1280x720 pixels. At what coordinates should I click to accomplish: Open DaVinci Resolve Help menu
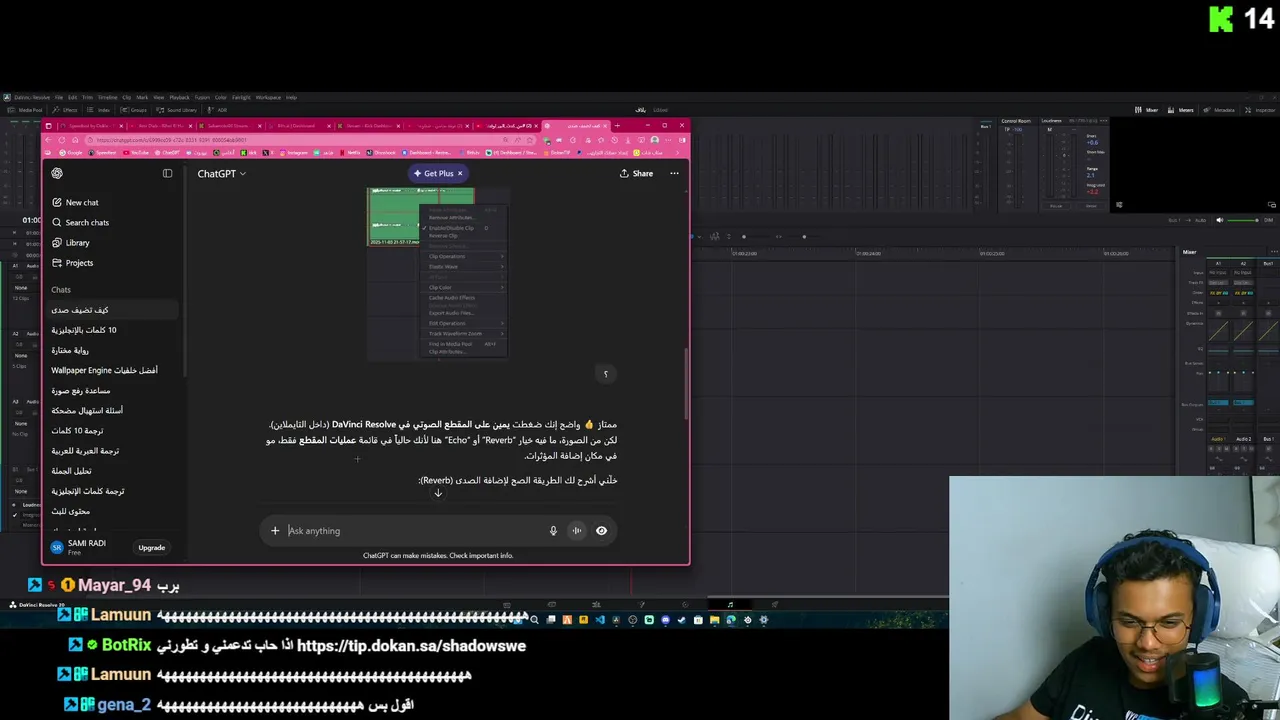click(x=292, y=97)
